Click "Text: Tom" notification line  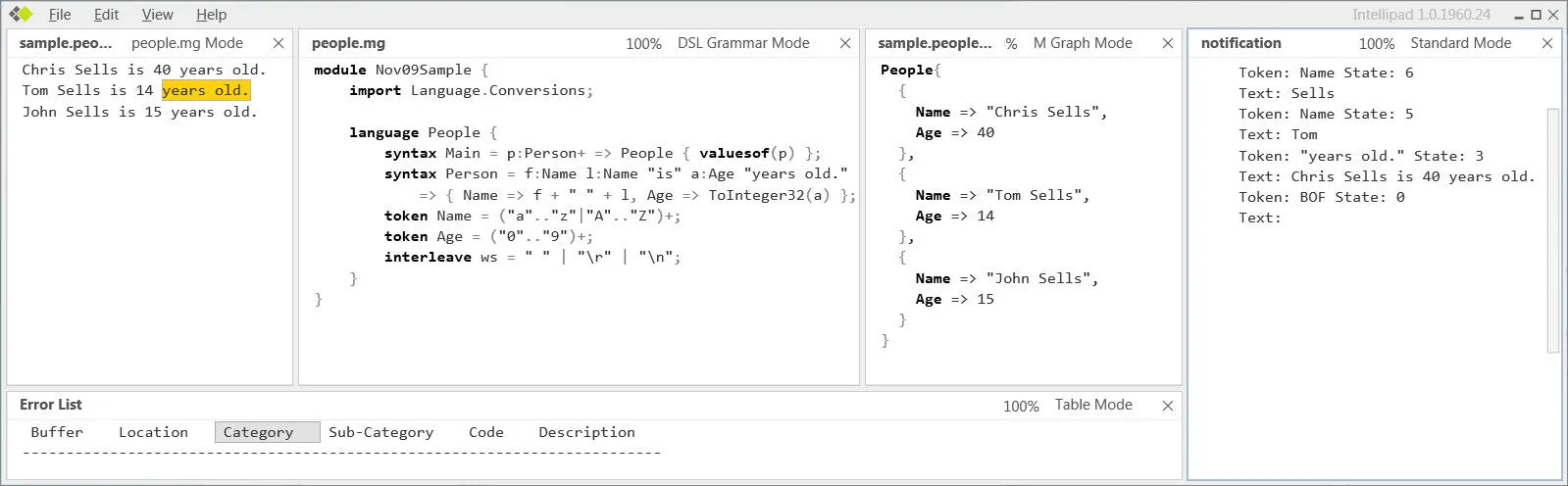(1278, 134)
